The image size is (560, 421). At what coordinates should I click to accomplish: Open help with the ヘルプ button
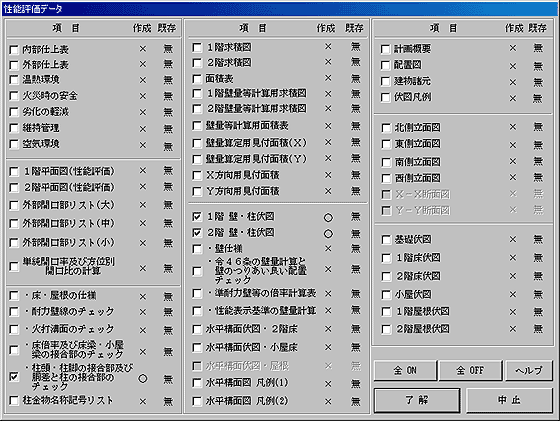(x=529, y=371)
